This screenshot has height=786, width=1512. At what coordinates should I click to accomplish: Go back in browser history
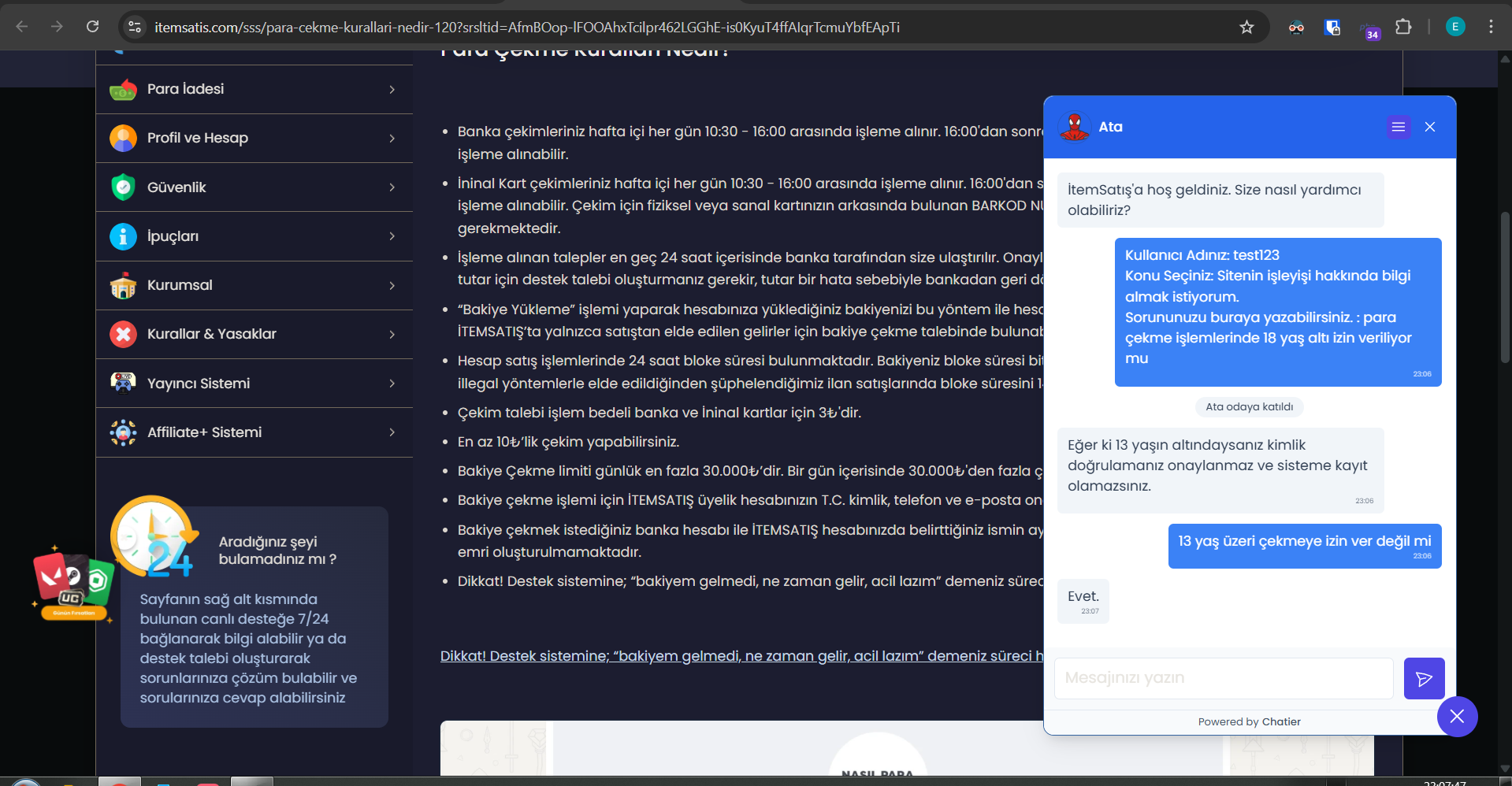click(22, 27)
